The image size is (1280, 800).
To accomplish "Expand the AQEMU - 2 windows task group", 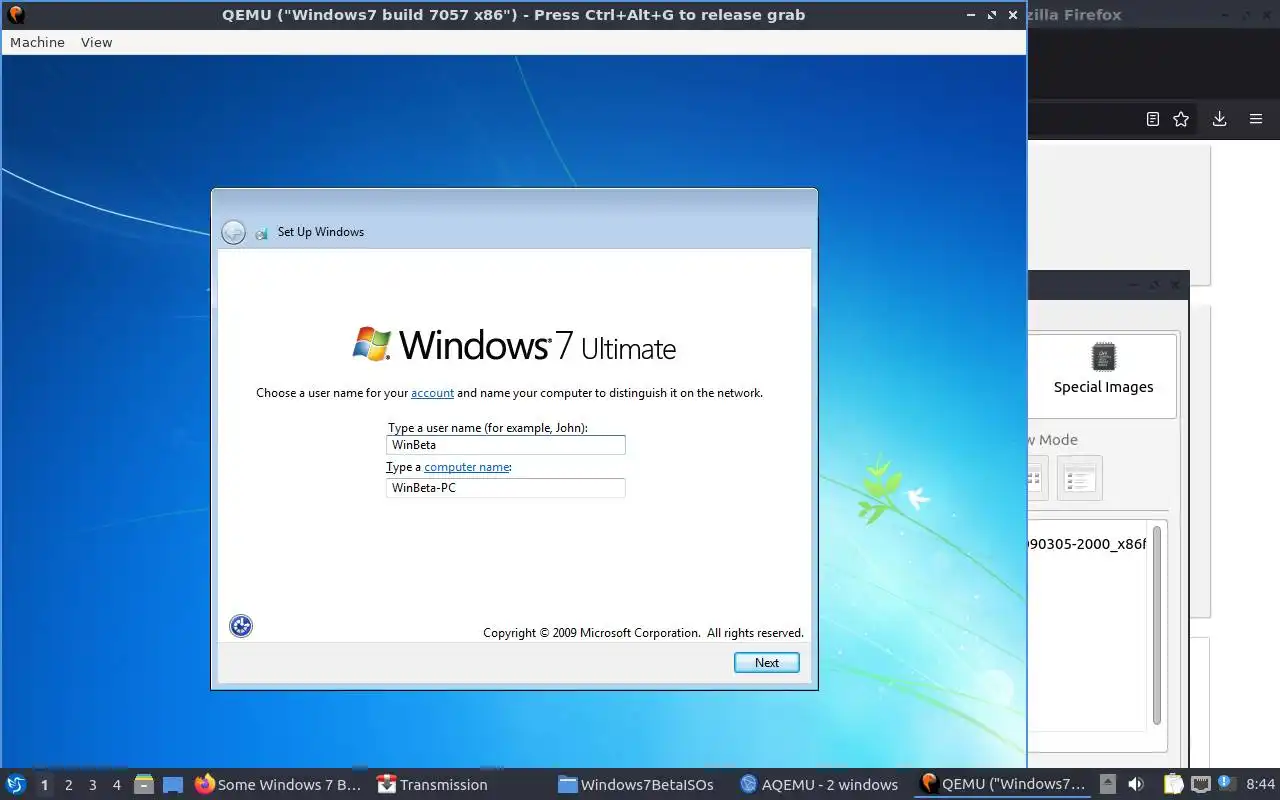I will [819, 785].
